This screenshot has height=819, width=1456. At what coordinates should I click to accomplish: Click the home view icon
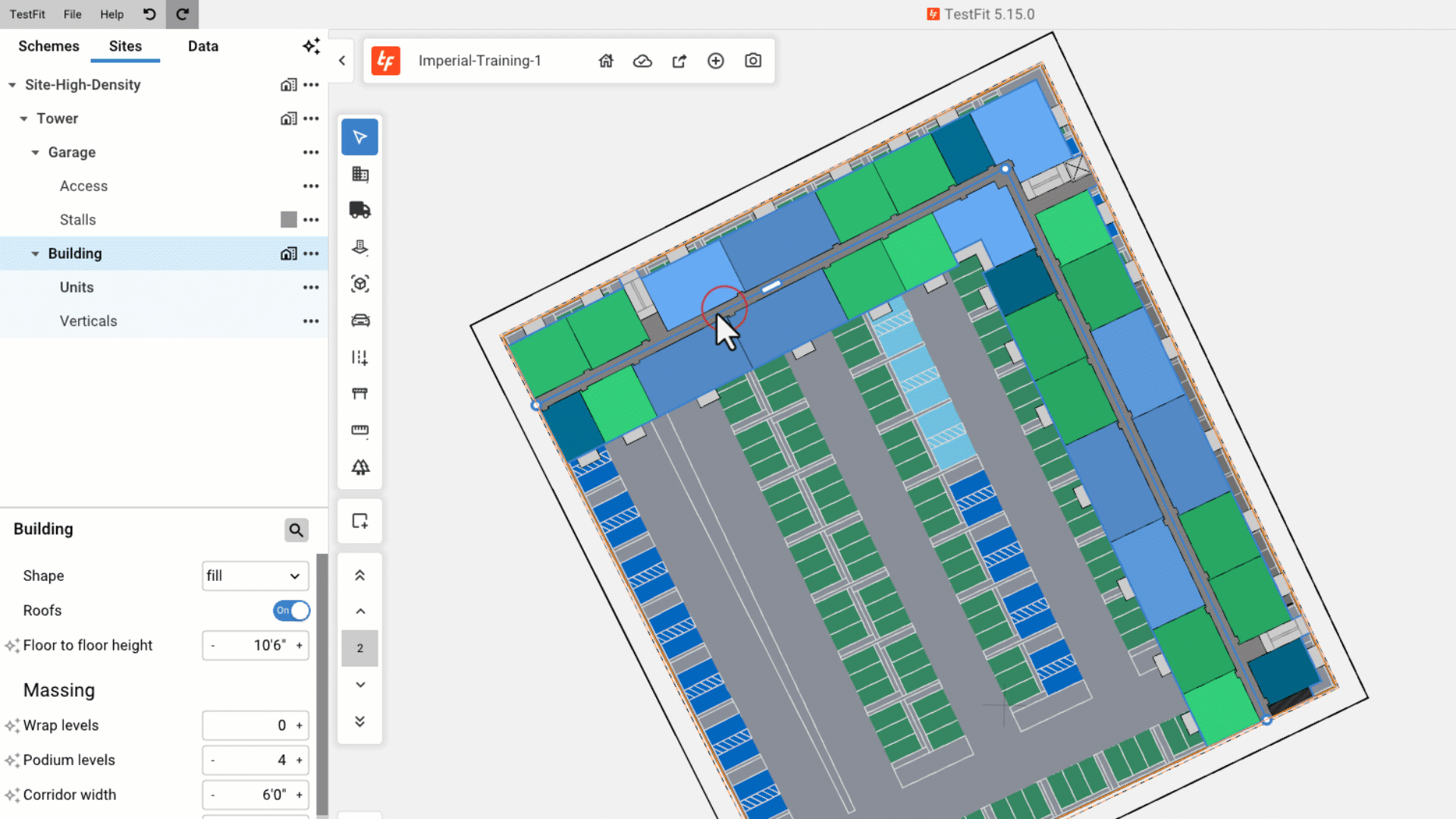606,61
